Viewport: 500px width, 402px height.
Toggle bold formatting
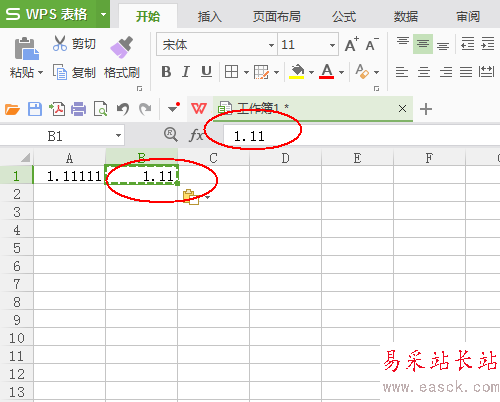point(166,72)
